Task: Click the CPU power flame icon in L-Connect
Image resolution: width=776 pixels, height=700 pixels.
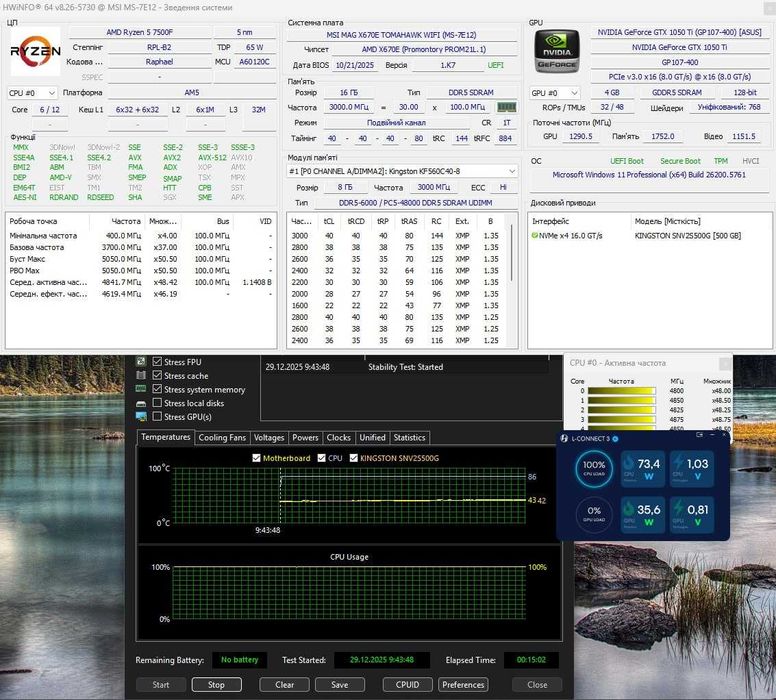Action: point(629,463)
